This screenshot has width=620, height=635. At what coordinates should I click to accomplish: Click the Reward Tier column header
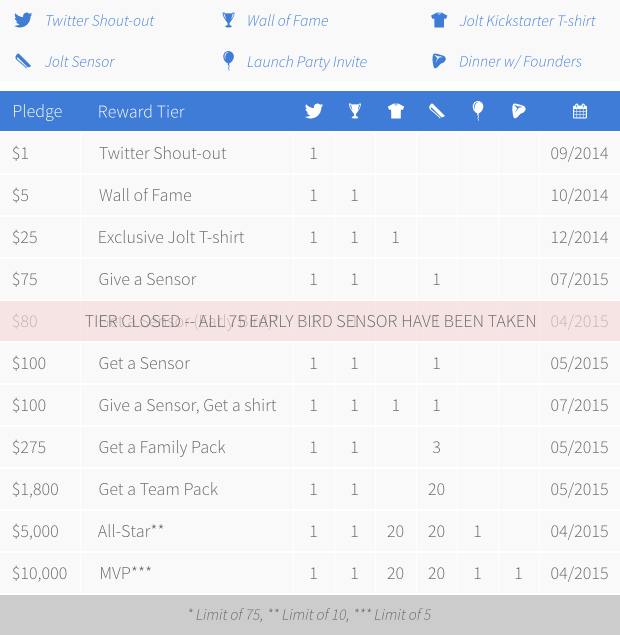click(x=141, y=112)
